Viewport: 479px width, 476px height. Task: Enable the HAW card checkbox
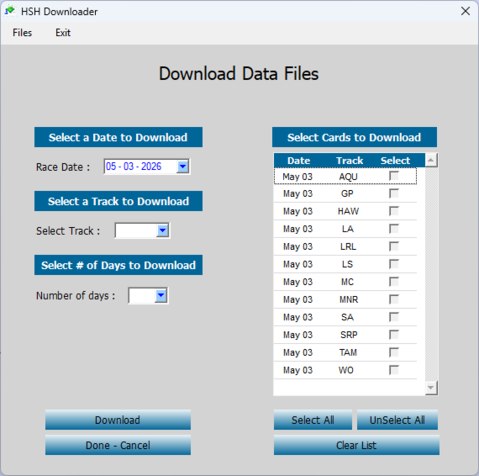coord(394,211)
